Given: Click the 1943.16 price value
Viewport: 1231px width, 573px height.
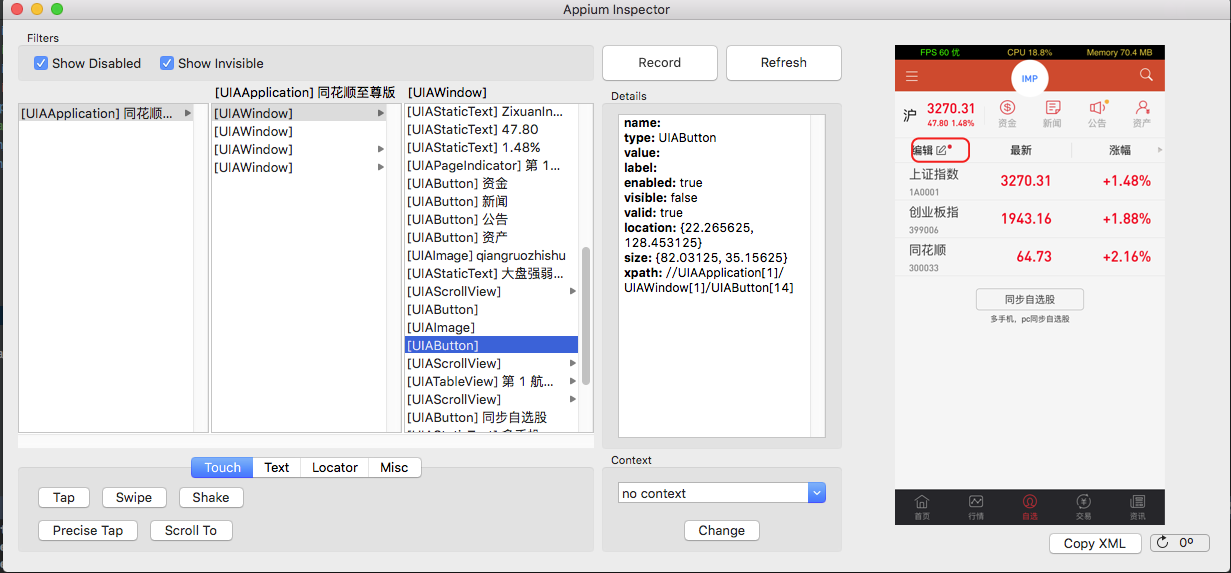Looking at the screenshot, I should (1026, 219).
